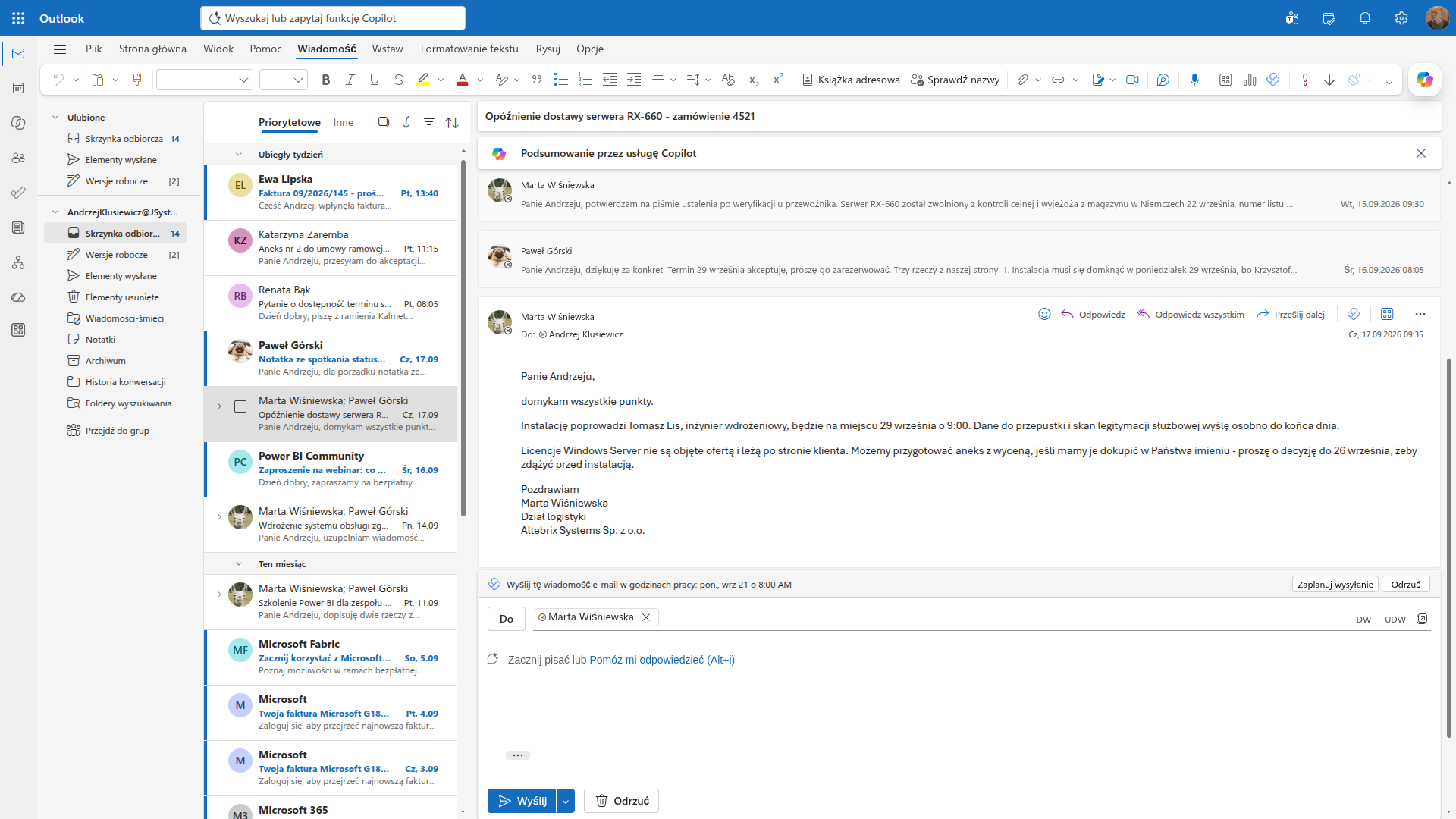This screenshot has width=1456, height=819.
Task: Switch to the Strona główna tab
Action: click(152, 49)
